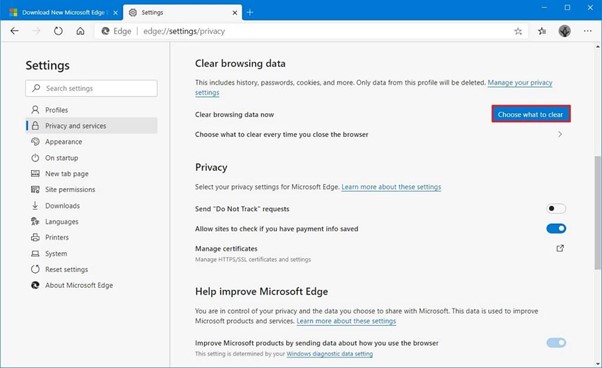Viewport: 602px width, 368px height.
Task: Click the About Microsoft Edge logo icon
Action: coord(35,285)
